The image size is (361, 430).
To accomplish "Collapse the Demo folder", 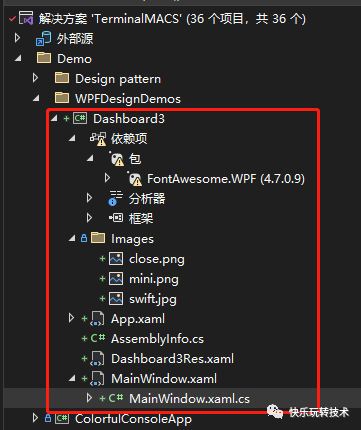I will click(x=18, y=59).
